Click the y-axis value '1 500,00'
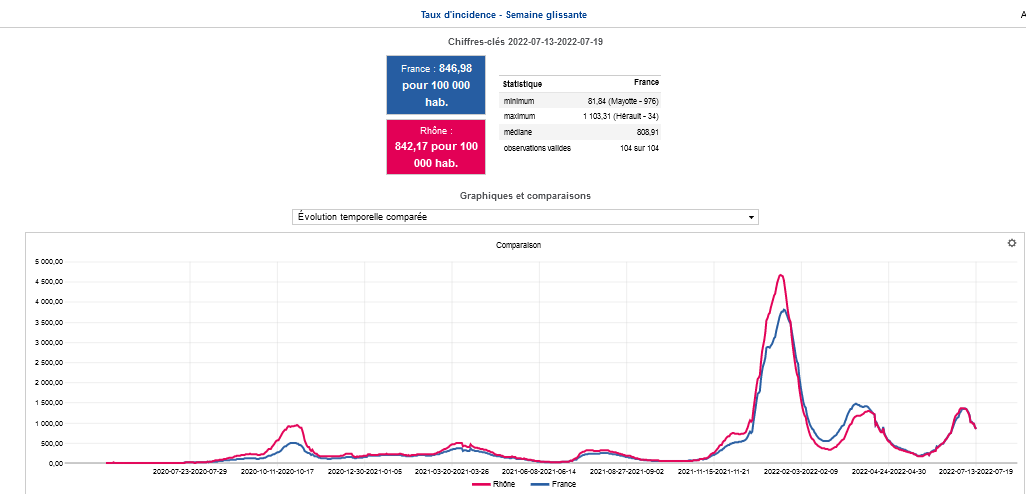The width and height of the screenshot is (1026, 494). click(49, 403)
